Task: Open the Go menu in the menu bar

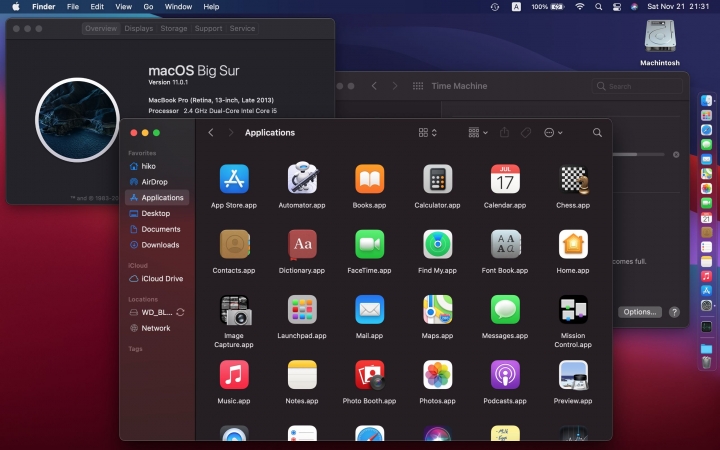Action: pyautogui.click(x=148, y=7)
